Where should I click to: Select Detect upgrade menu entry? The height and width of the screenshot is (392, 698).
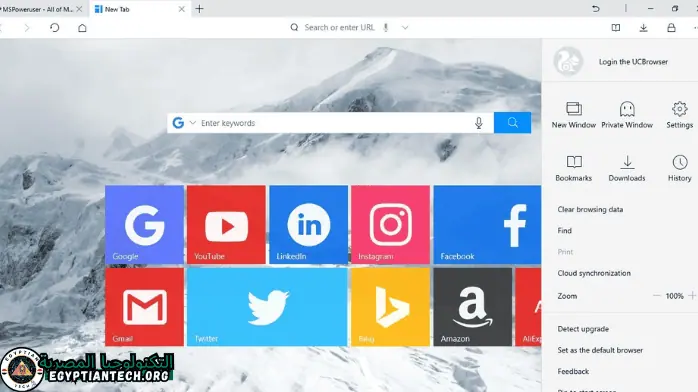tap(583, 329)
